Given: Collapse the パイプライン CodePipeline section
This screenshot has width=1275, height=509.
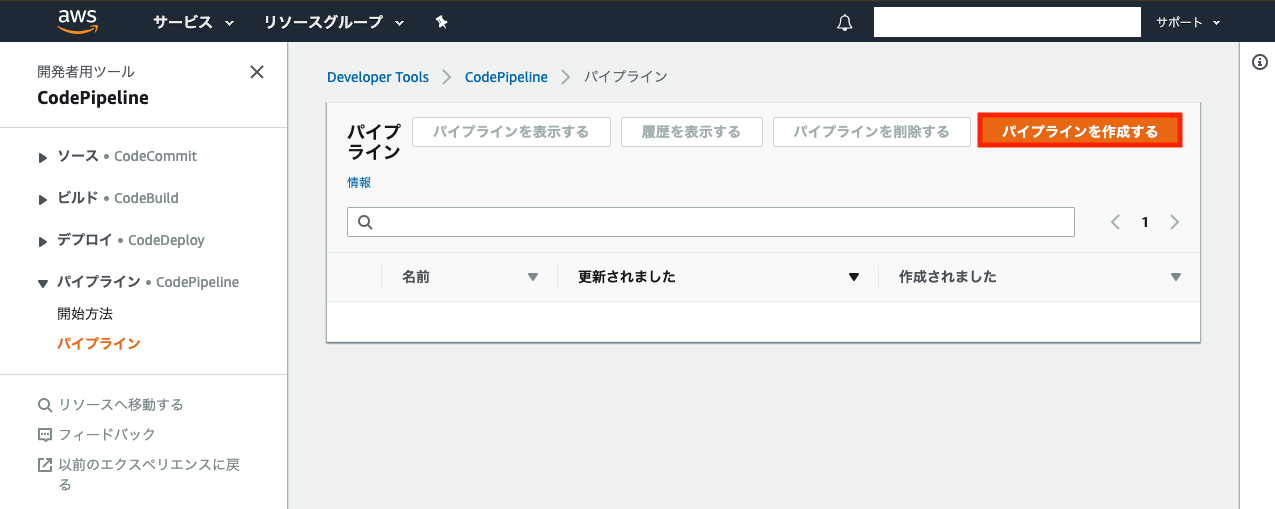Looking at the screenshot, I should (x=43, y=284).
